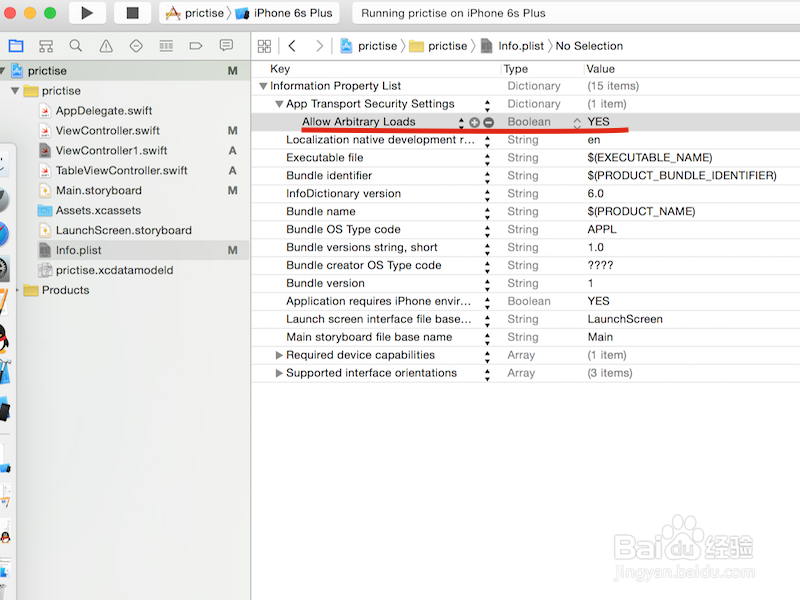Screen dimensions: 800x600
Task: Click the Value column header
Action: (601, 69)
